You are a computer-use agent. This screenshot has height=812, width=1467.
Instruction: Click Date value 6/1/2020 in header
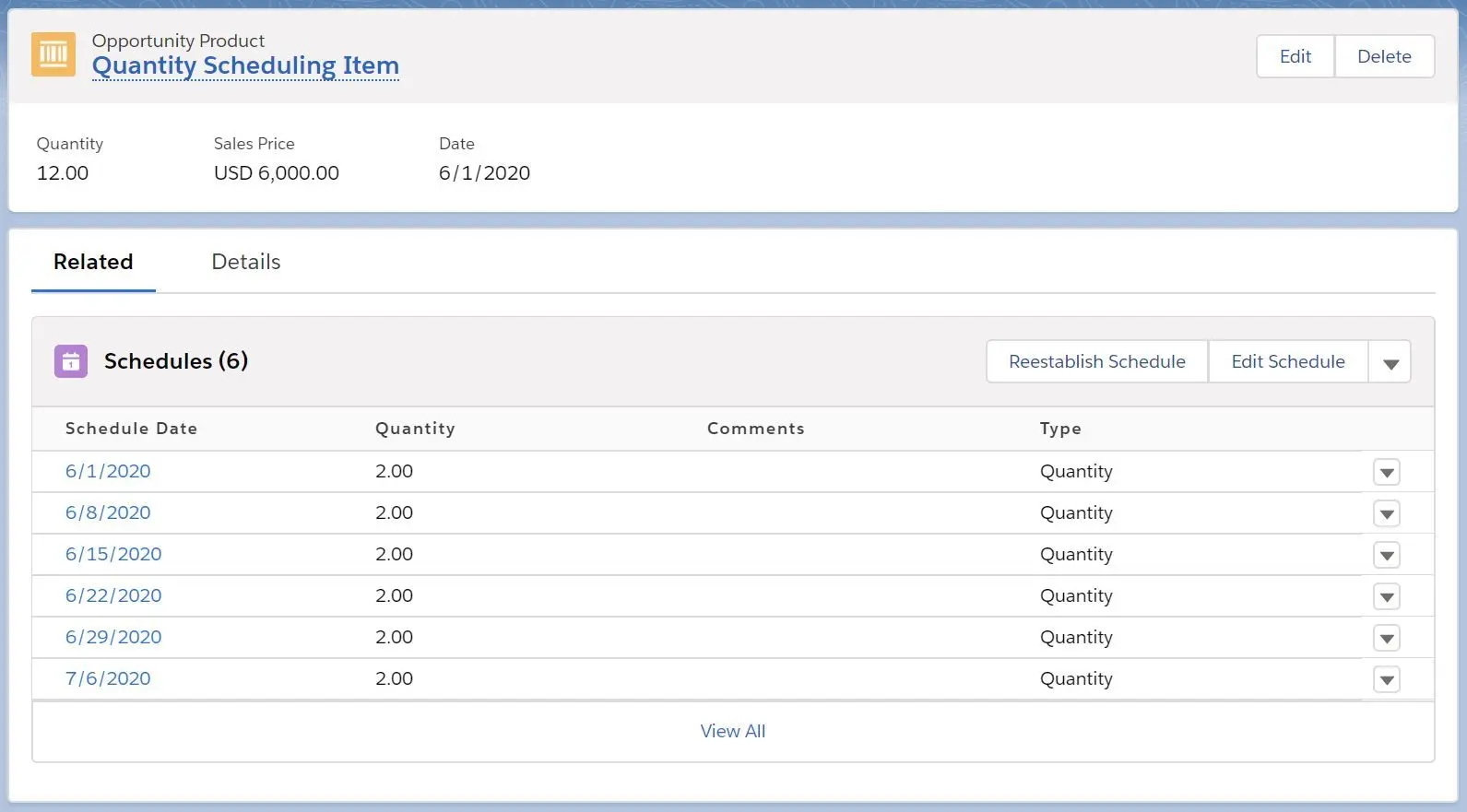tap(484, 173)
